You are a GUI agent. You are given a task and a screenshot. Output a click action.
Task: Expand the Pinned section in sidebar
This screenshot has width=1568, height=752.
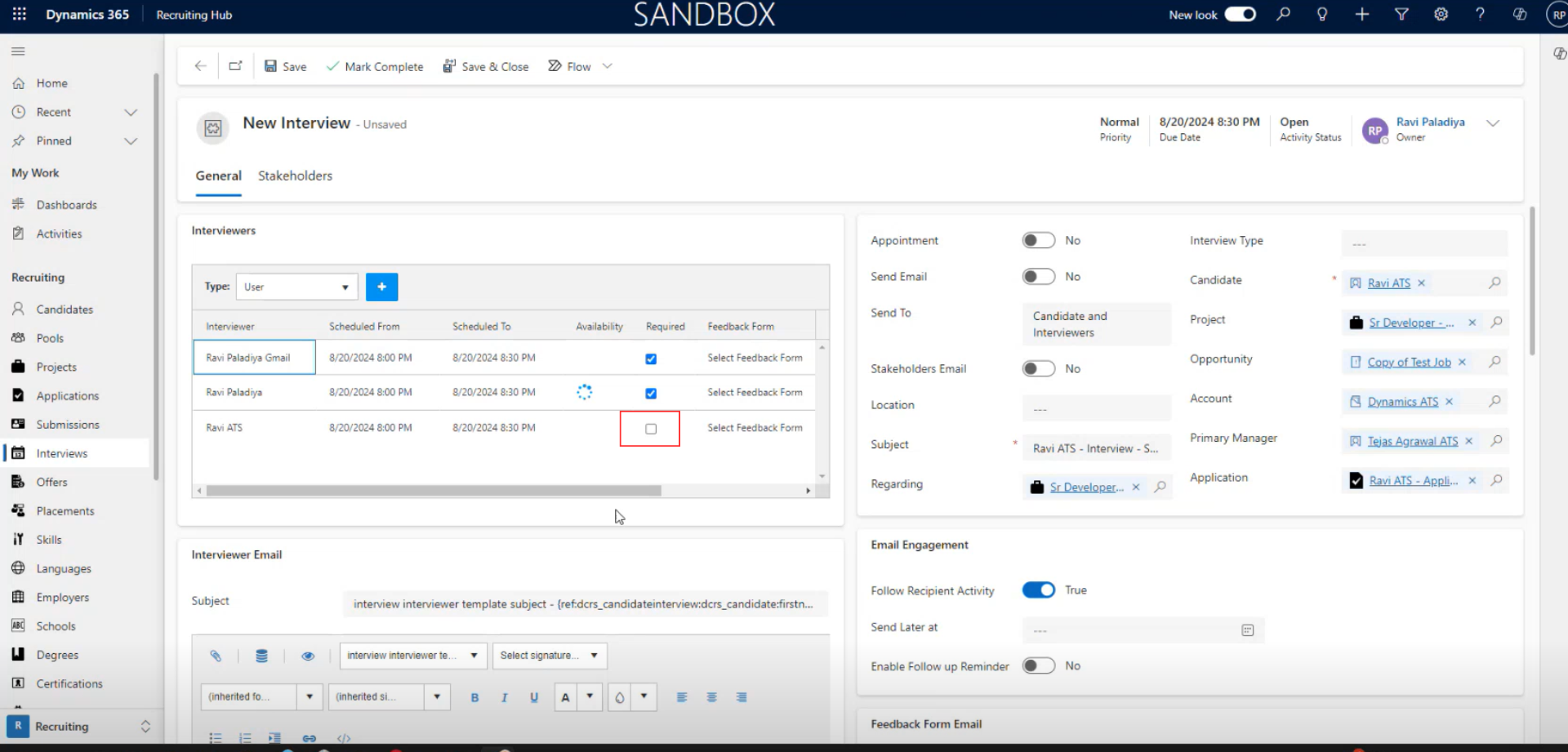tap(130, 141)
